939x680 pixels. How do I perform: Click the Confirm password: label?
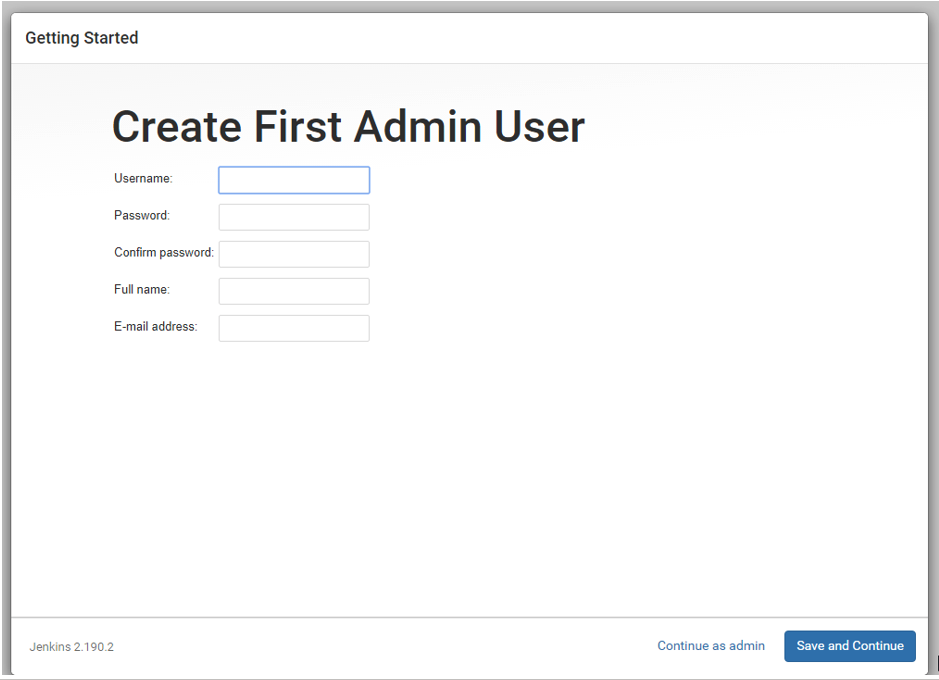pyautogui.click(x=163, y=253)
